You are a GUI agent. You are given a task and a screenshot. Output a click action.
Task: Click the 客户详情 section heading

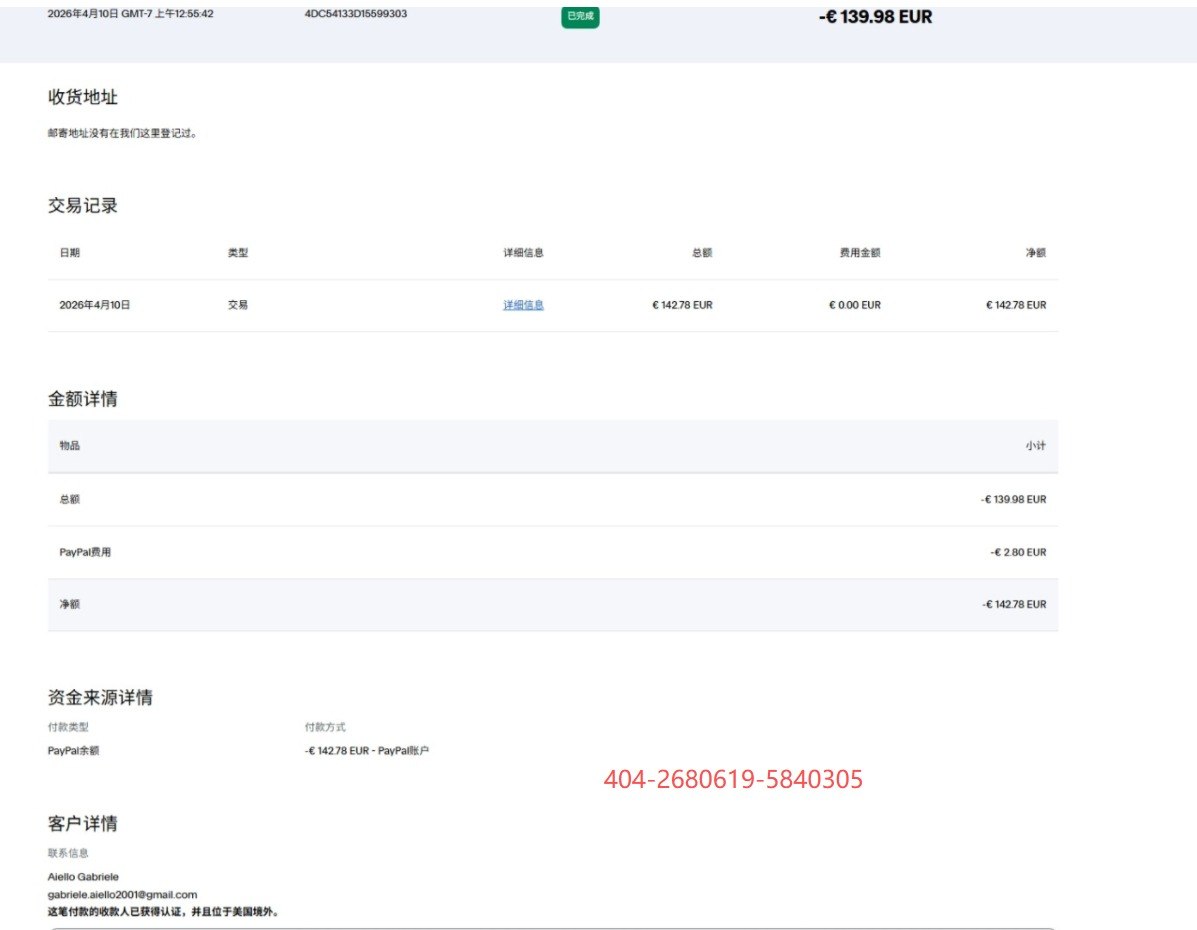[83, 824]
